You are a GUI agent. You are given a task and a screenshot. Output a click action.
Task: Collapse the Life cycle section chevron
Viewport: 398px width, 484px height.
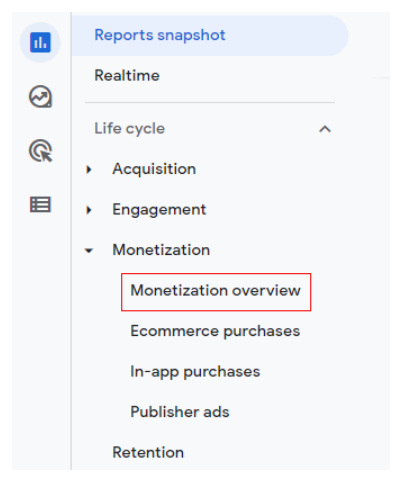pos(325,129)
